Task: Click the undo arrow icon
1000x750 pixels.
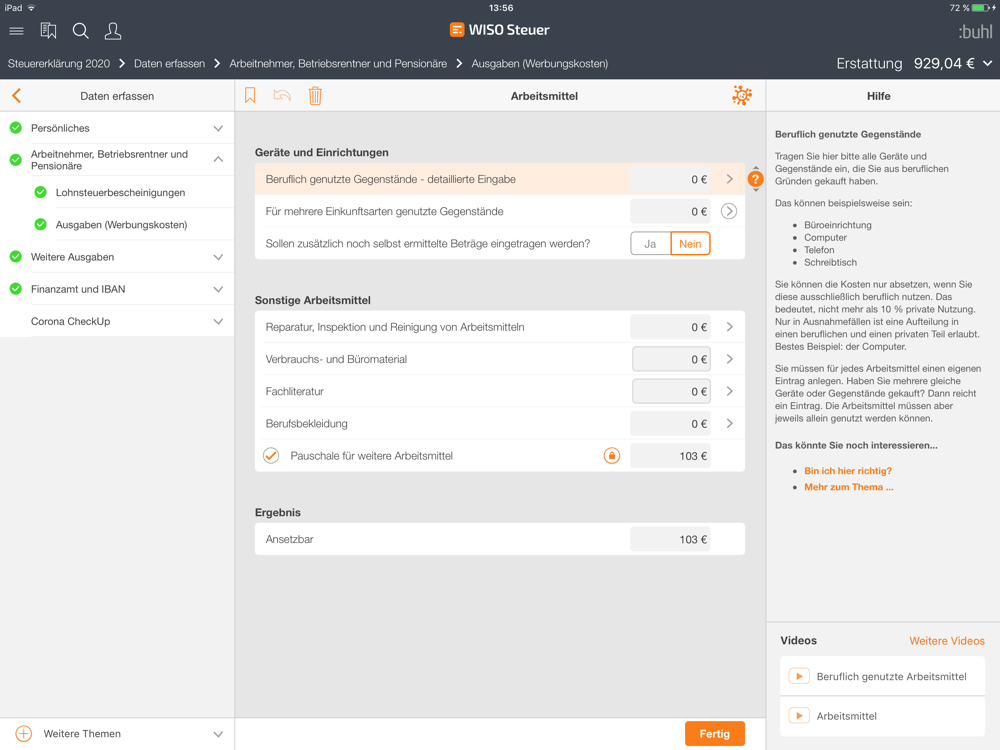Action: (282, 96)
